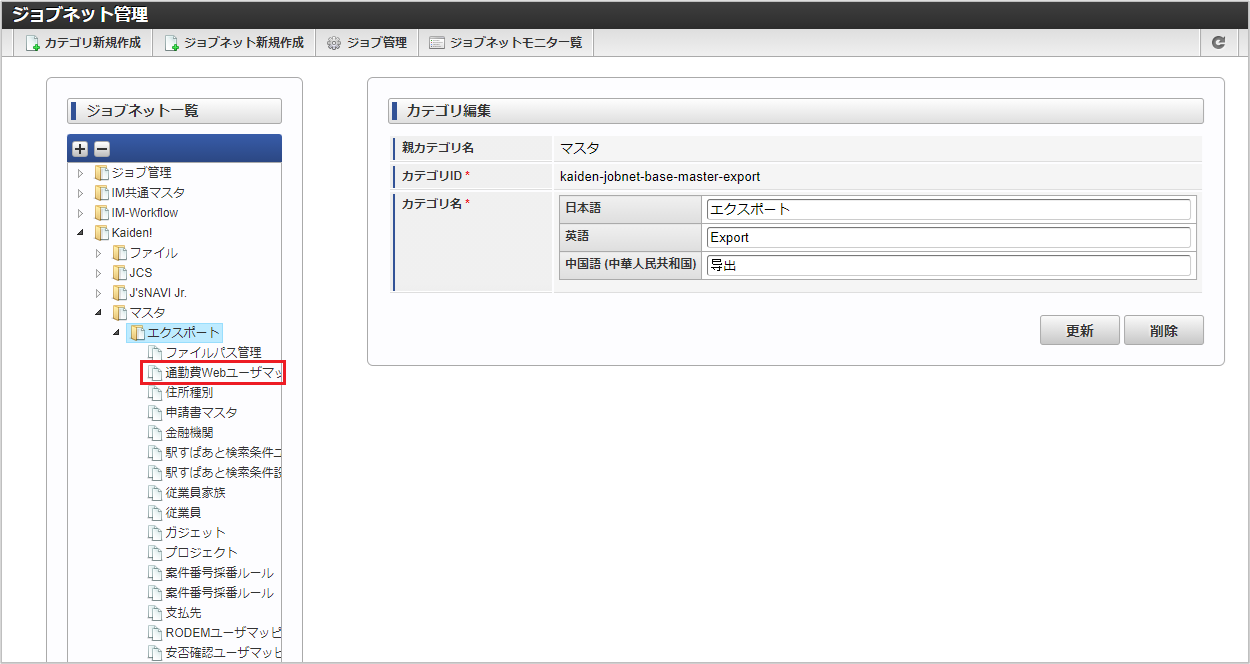Screen dimensions: 1250x664
Task: Open the 安否確認ユーザマッピ job net
Action: click(223, 653)
